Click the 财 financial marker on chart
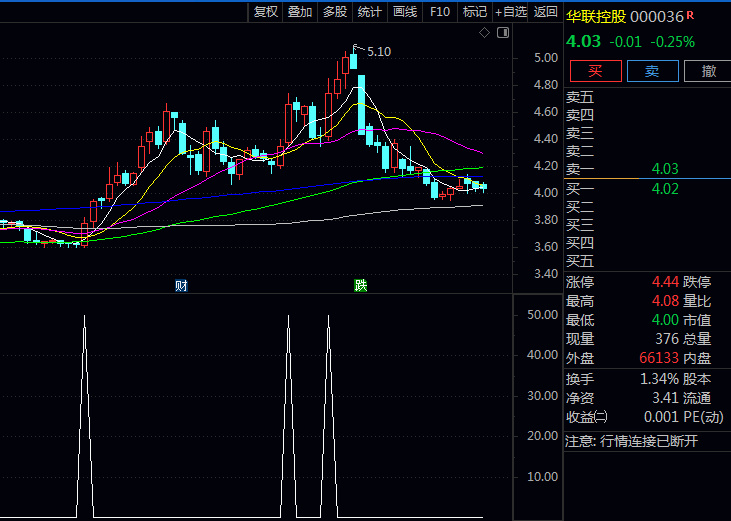The image size is (731, 521). click(181, 285)
